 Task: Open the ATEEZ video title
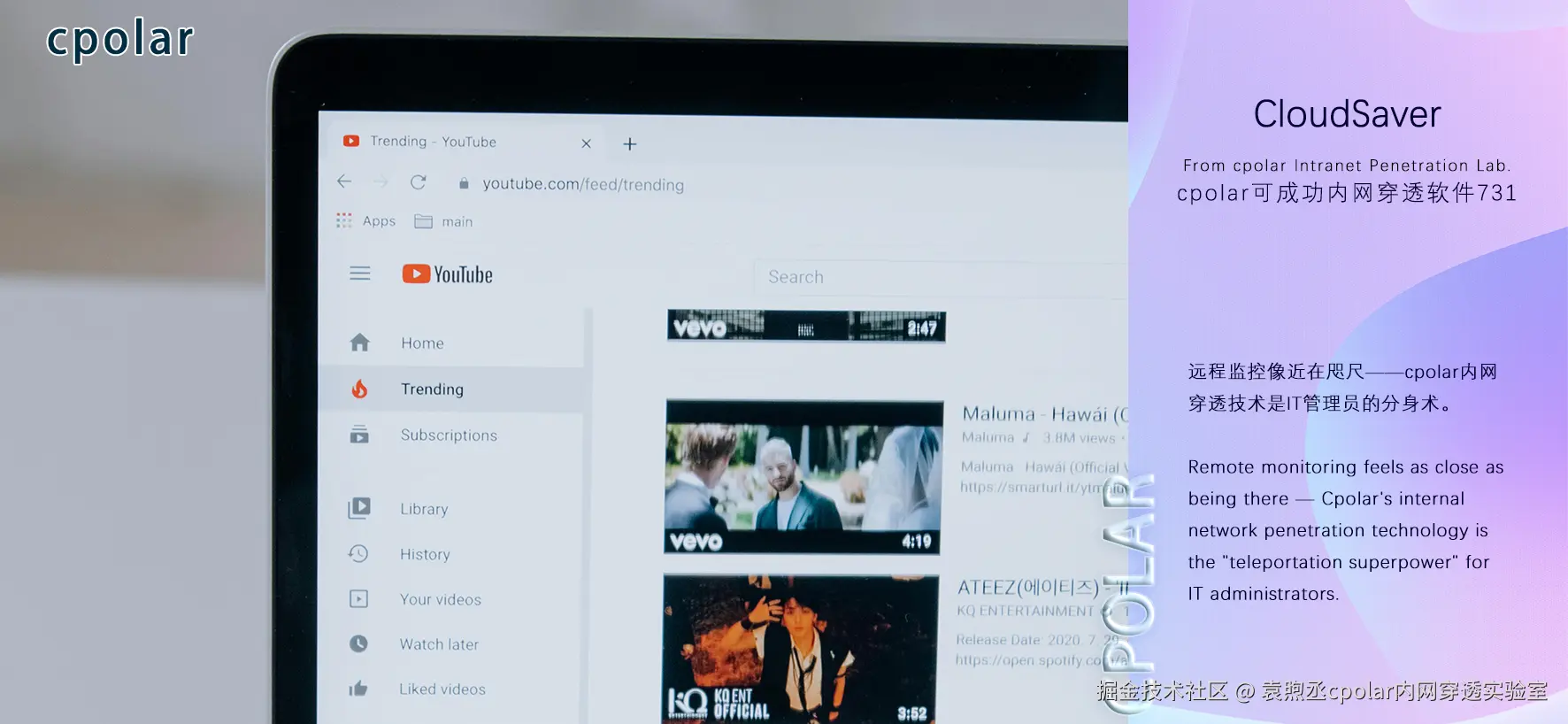point(1042,587)
